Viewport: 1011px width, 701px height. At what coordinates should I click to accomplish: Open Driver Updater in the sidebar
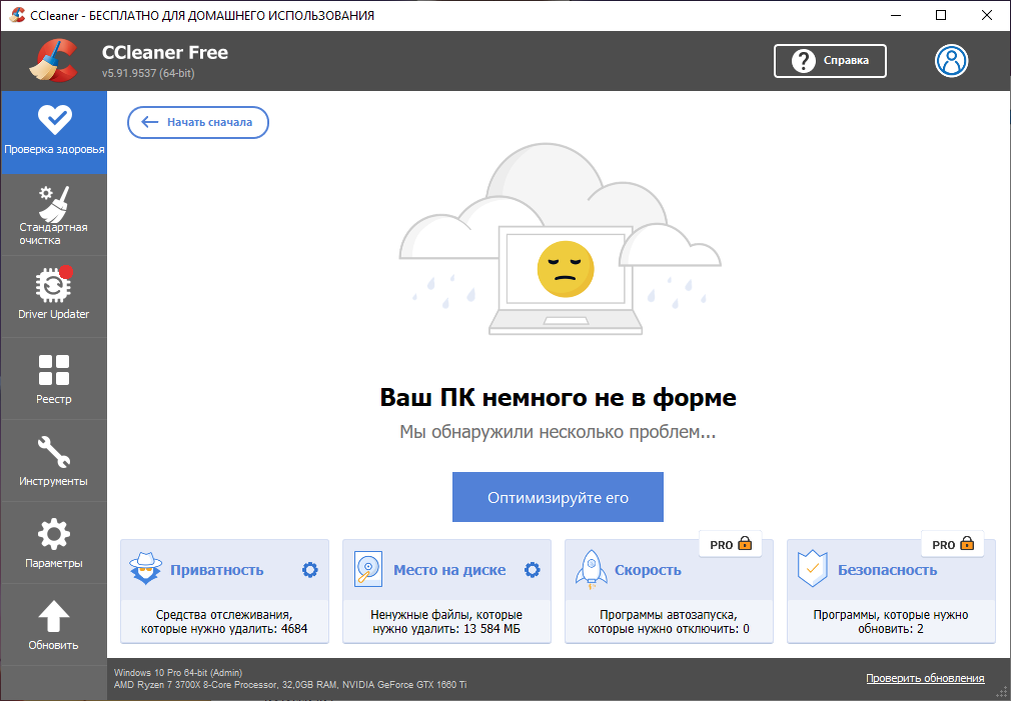click(54, 297)
